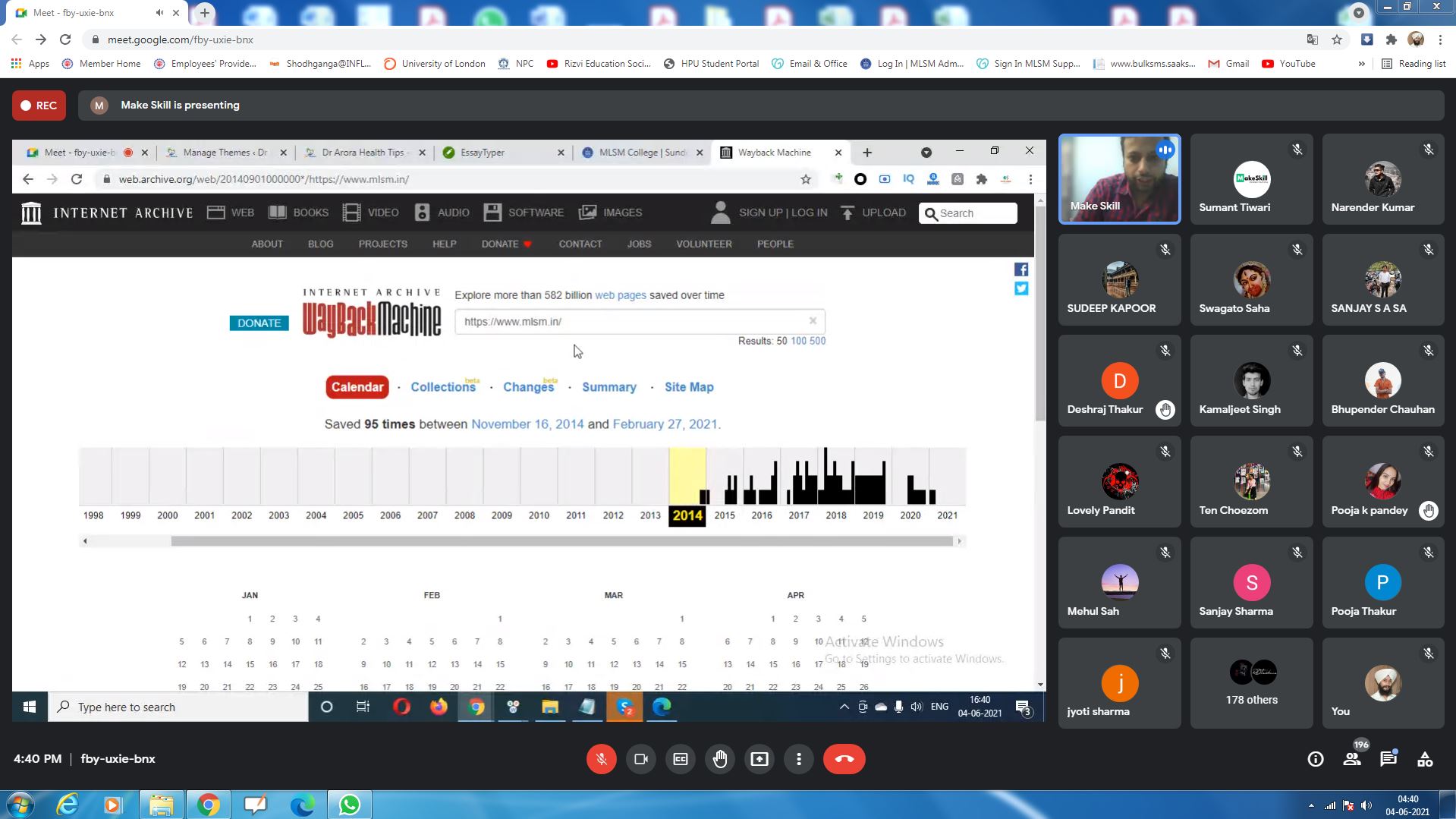Image resolution: width=1456 pixels, height=819 pixels.
Task: Select 178 others tile
Action: (1251, 683)
